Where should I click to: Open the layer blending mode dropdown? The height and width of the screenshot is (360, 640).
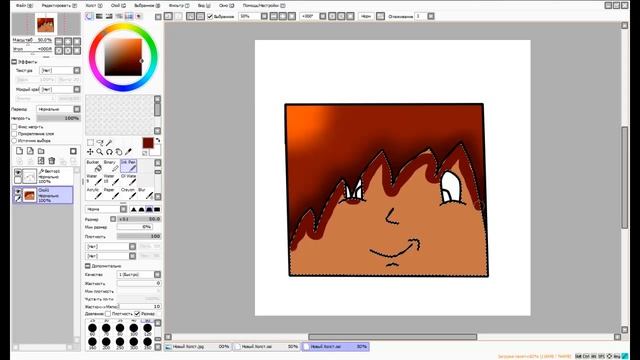tap(58, 109)
